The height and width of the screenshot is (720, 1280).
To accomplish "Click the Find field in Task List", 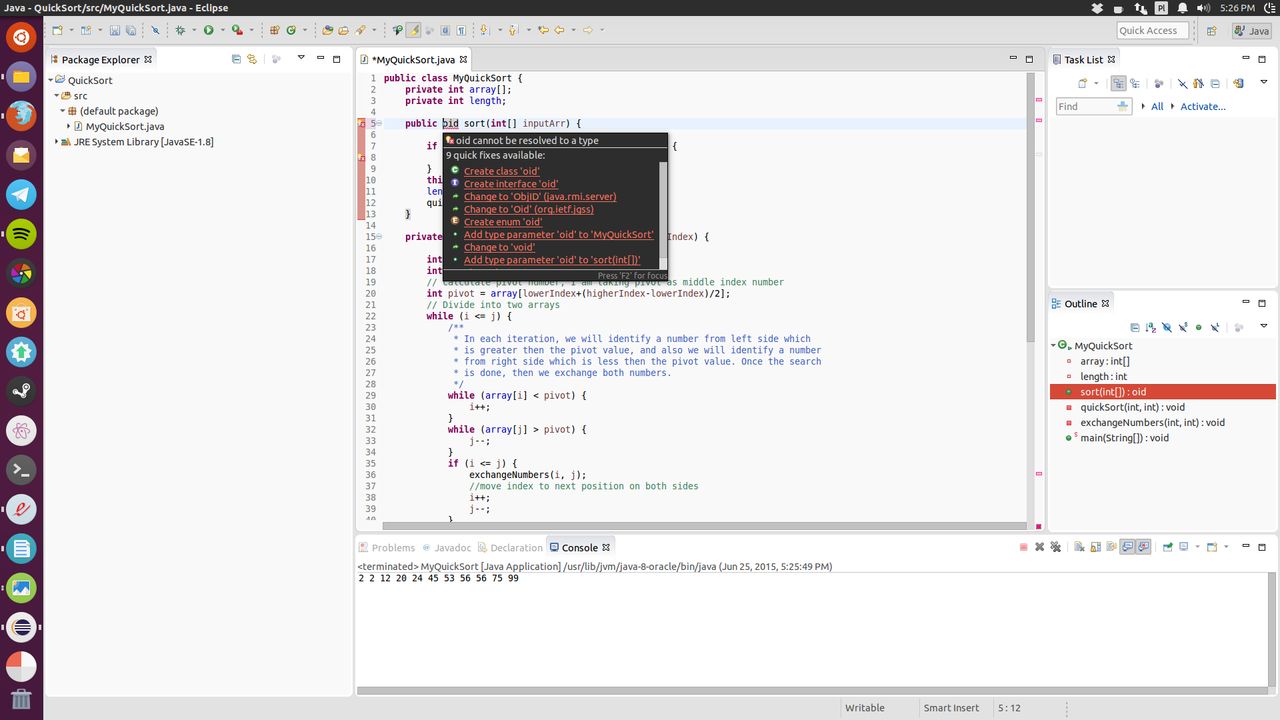I will (x=1094, y=106).
